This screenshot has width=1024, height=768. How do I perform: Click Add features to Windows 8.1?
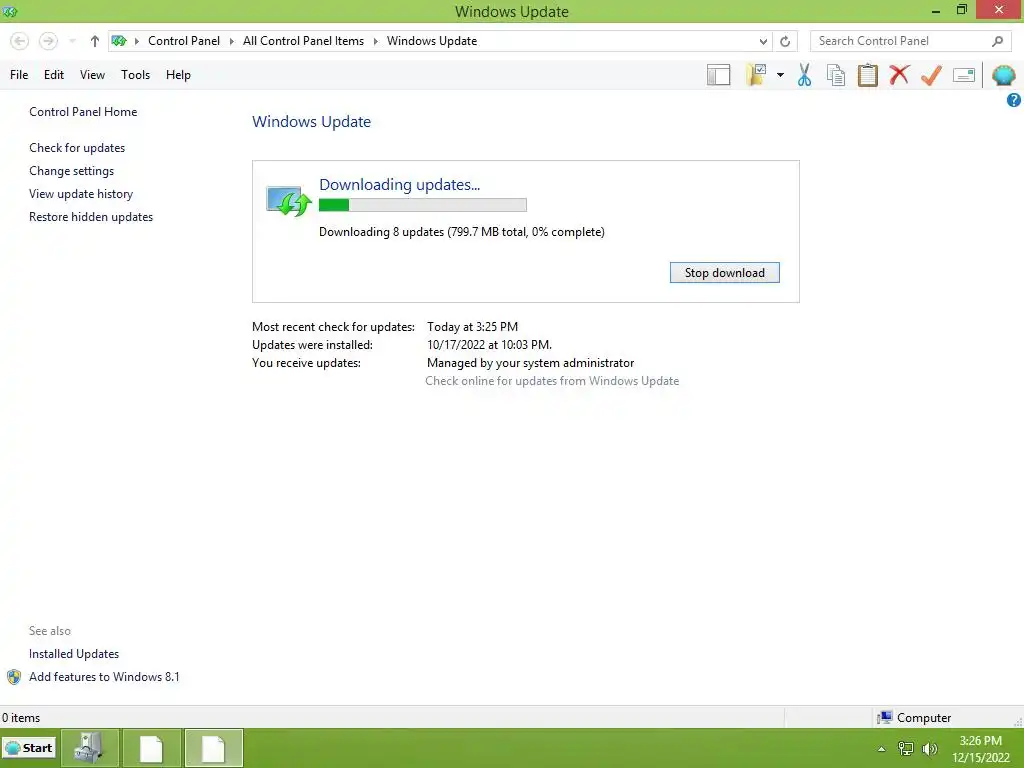[104, 677]
